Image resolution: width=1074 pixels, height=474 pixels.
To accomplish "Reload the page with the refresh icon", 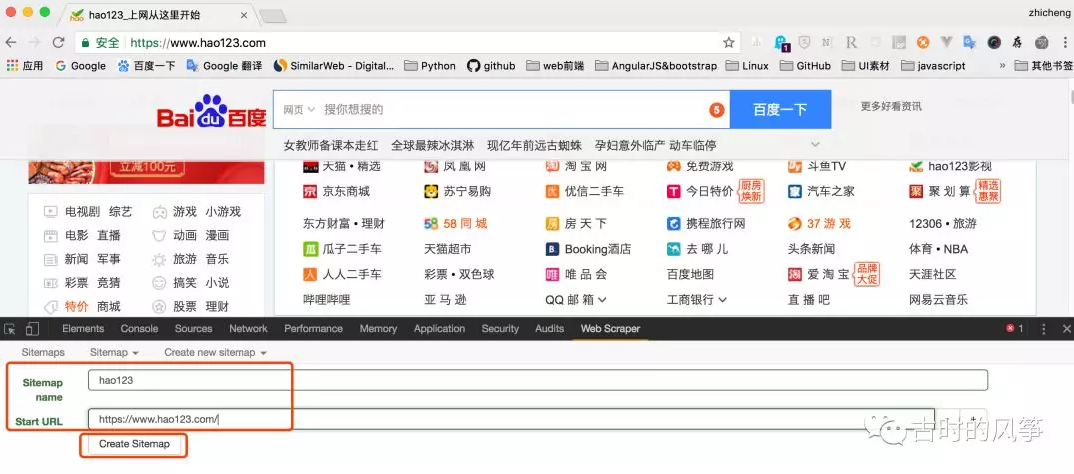I will pyautogui.click(x=58, y=42).
